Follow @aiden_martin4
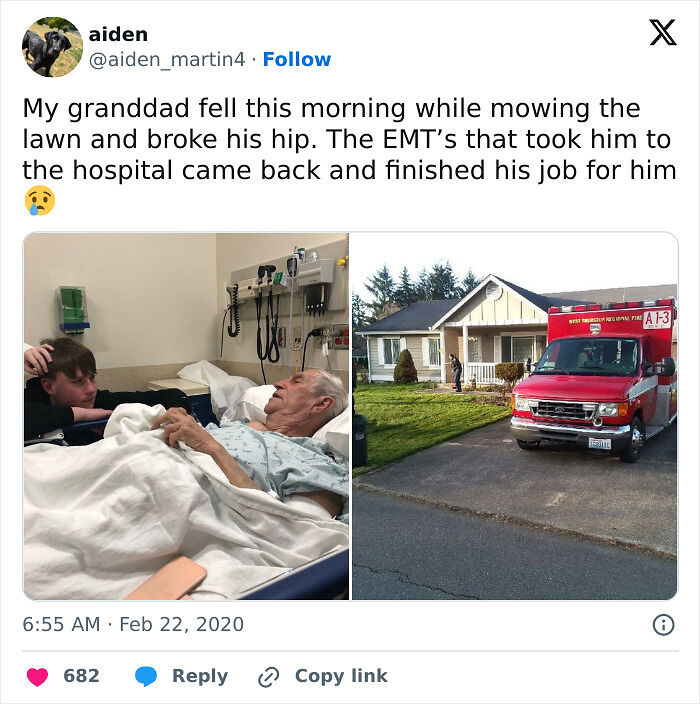 pos(297,59)
